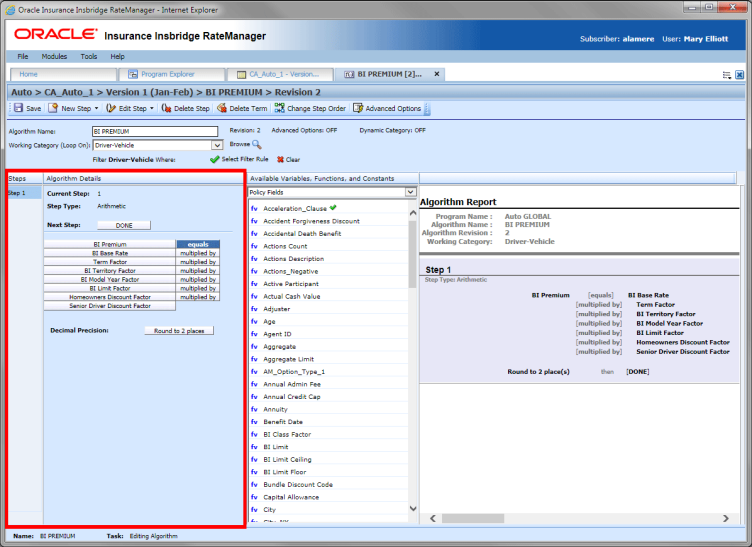
Task: Close the BI PREMIUM [2] tab
Action: point(437,74)
